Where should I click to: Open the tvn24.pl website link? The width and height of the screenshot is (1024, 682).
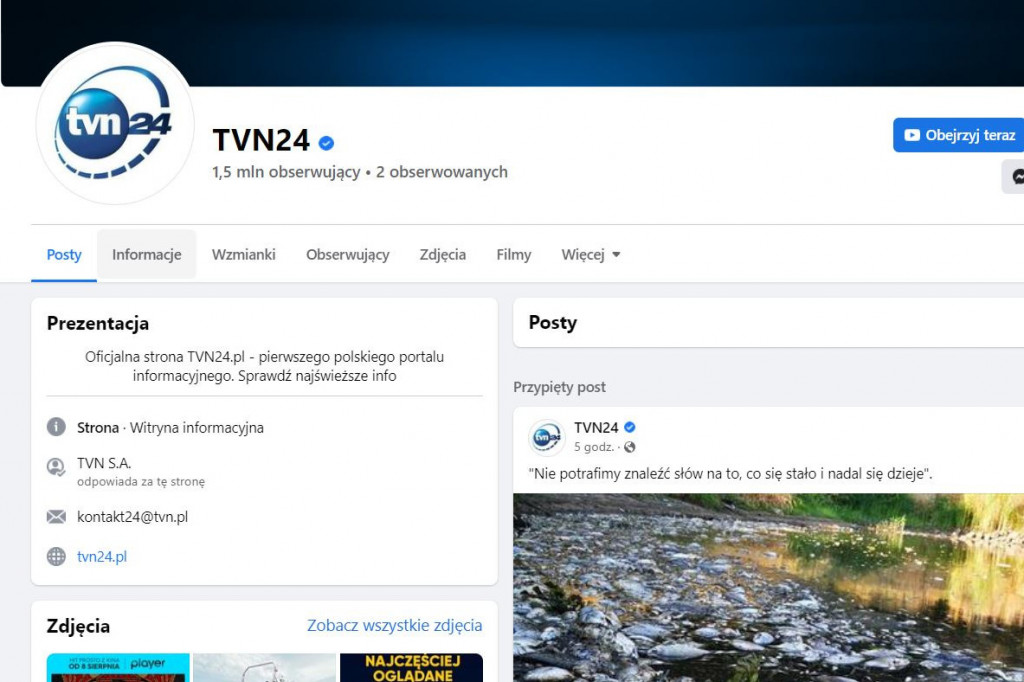[102, 556]
